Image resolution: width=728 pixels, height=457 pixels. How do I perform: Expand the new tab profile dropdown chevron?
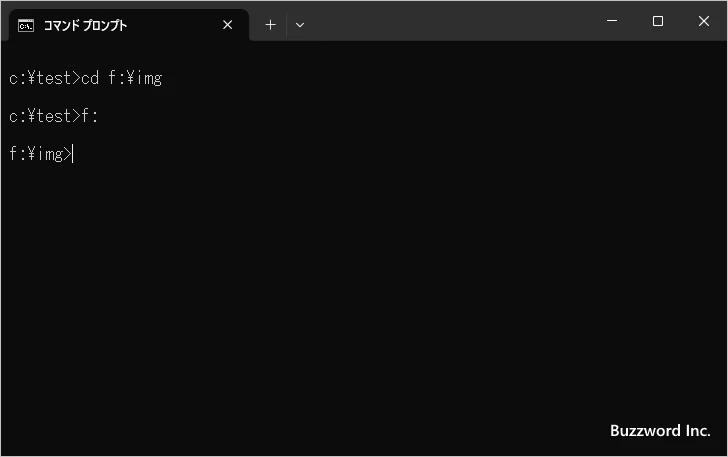click(x=300, y=25)
